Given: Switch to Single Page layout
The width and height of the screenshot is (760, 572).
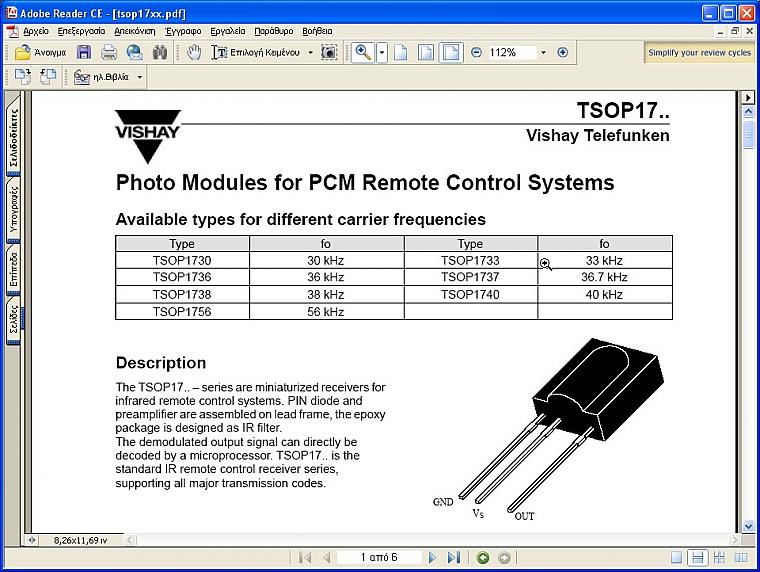Looking at the screenshot, I should pyautogui.click(x=677, y=558).
